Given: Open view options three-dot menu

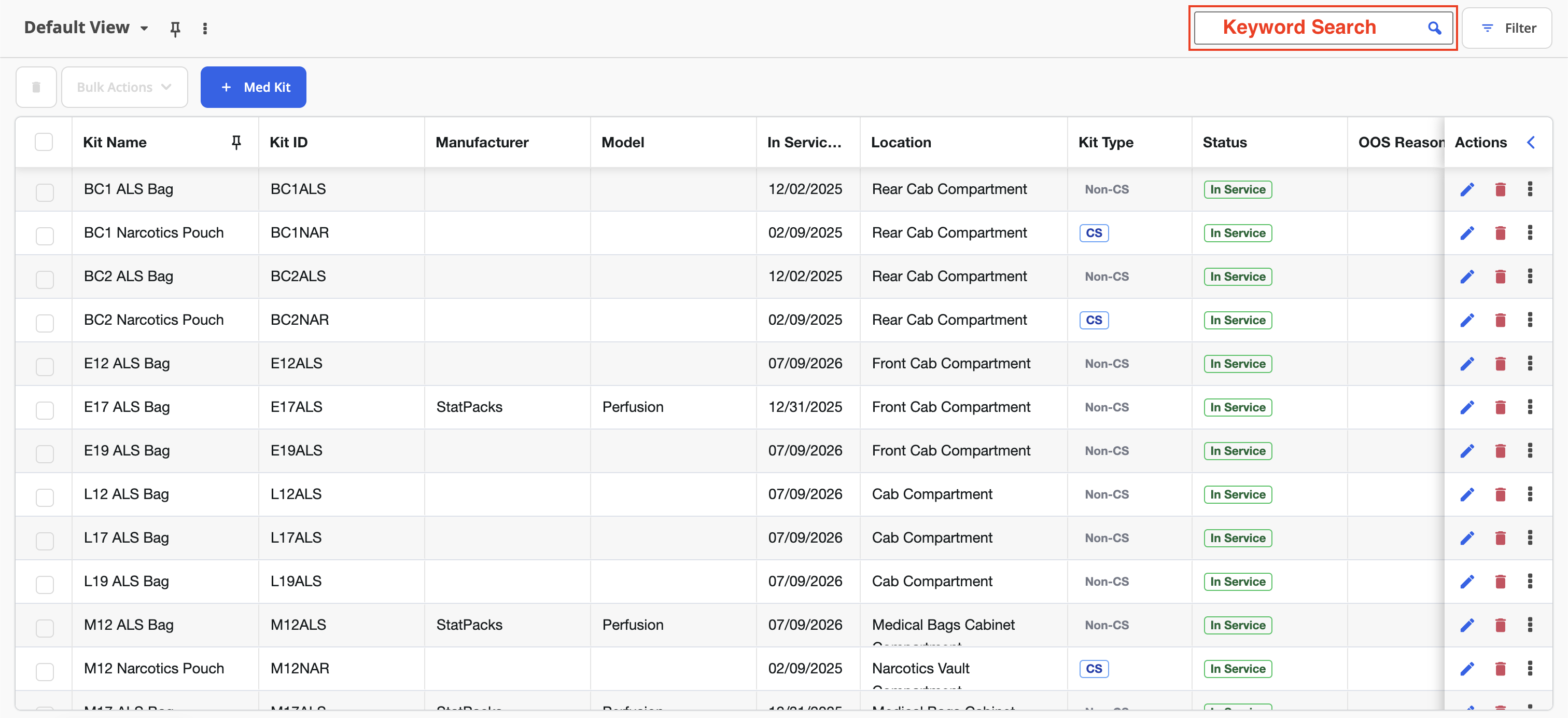Looking at the screenshot, I should [205, 29].
